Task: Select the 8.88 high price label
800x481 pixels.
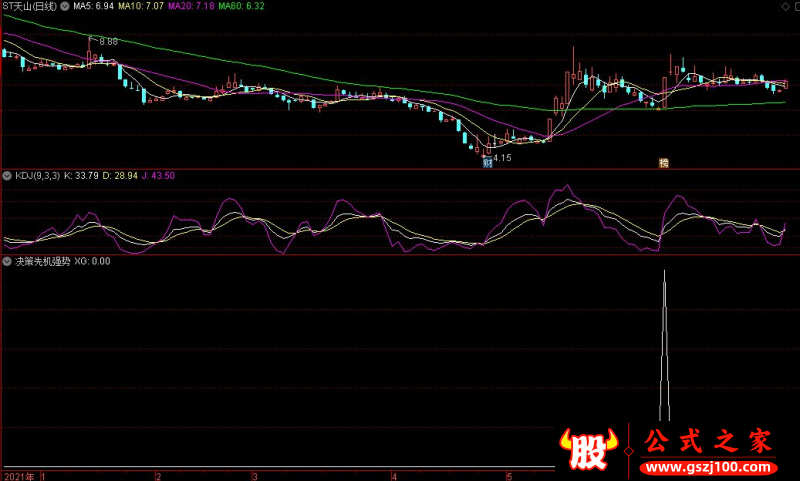Action: pyautogui.click(x=108, y=42)
